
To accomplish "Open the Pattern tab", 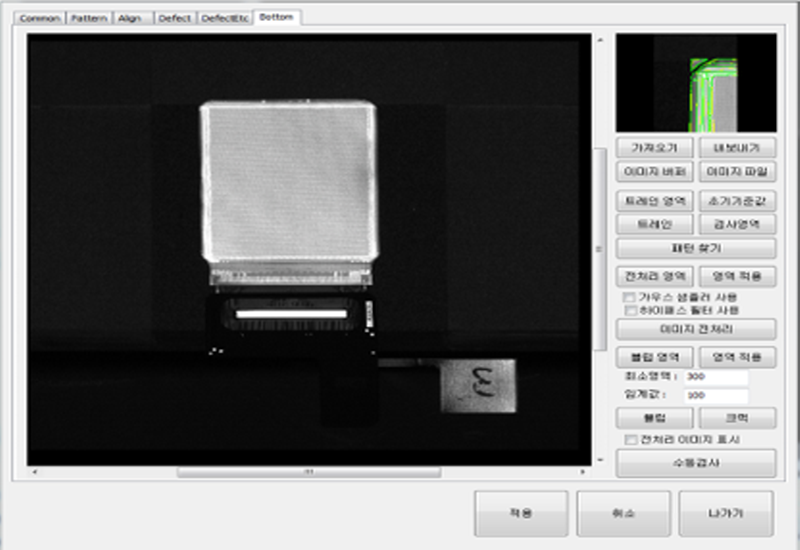I will 89,18.
